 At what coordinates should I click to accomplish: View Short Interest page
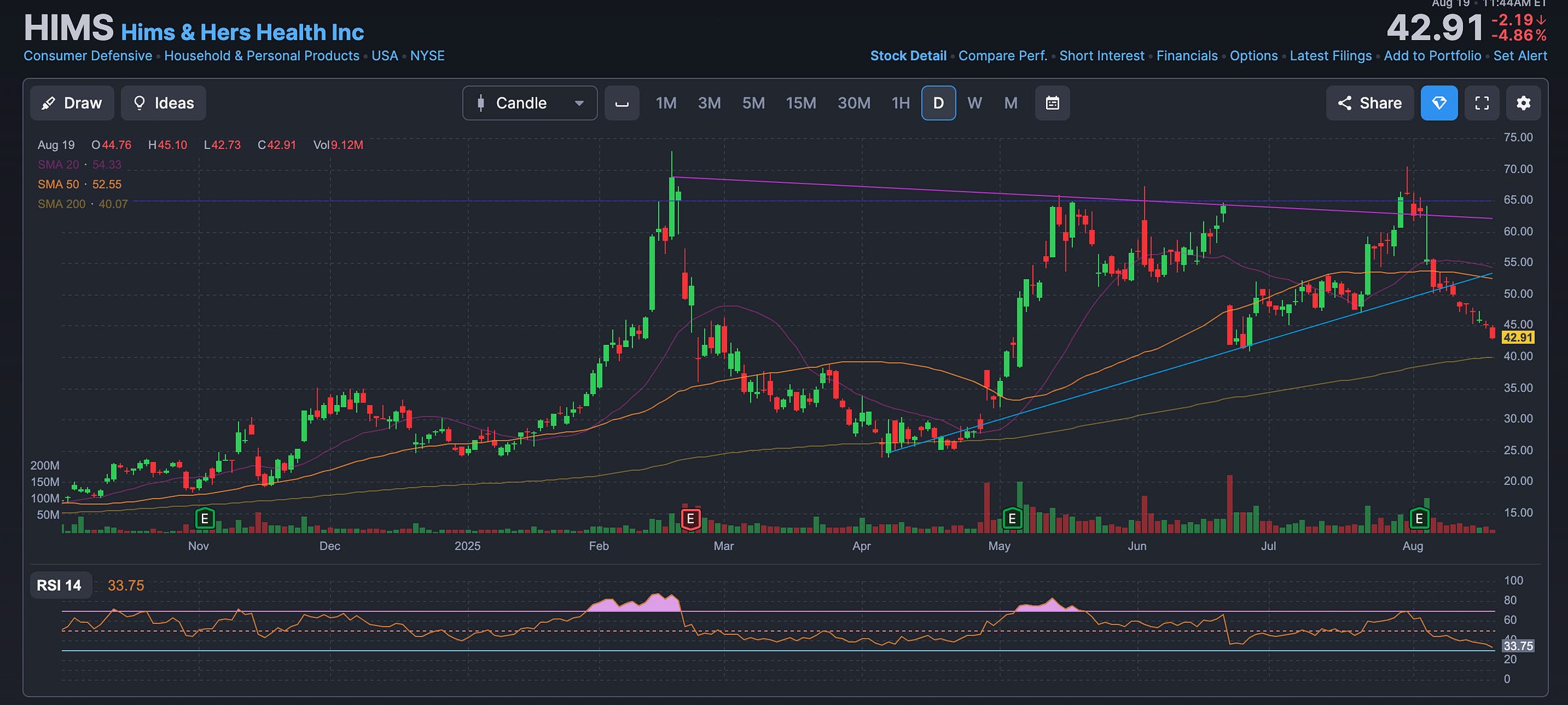click(x=1102, y=56)
